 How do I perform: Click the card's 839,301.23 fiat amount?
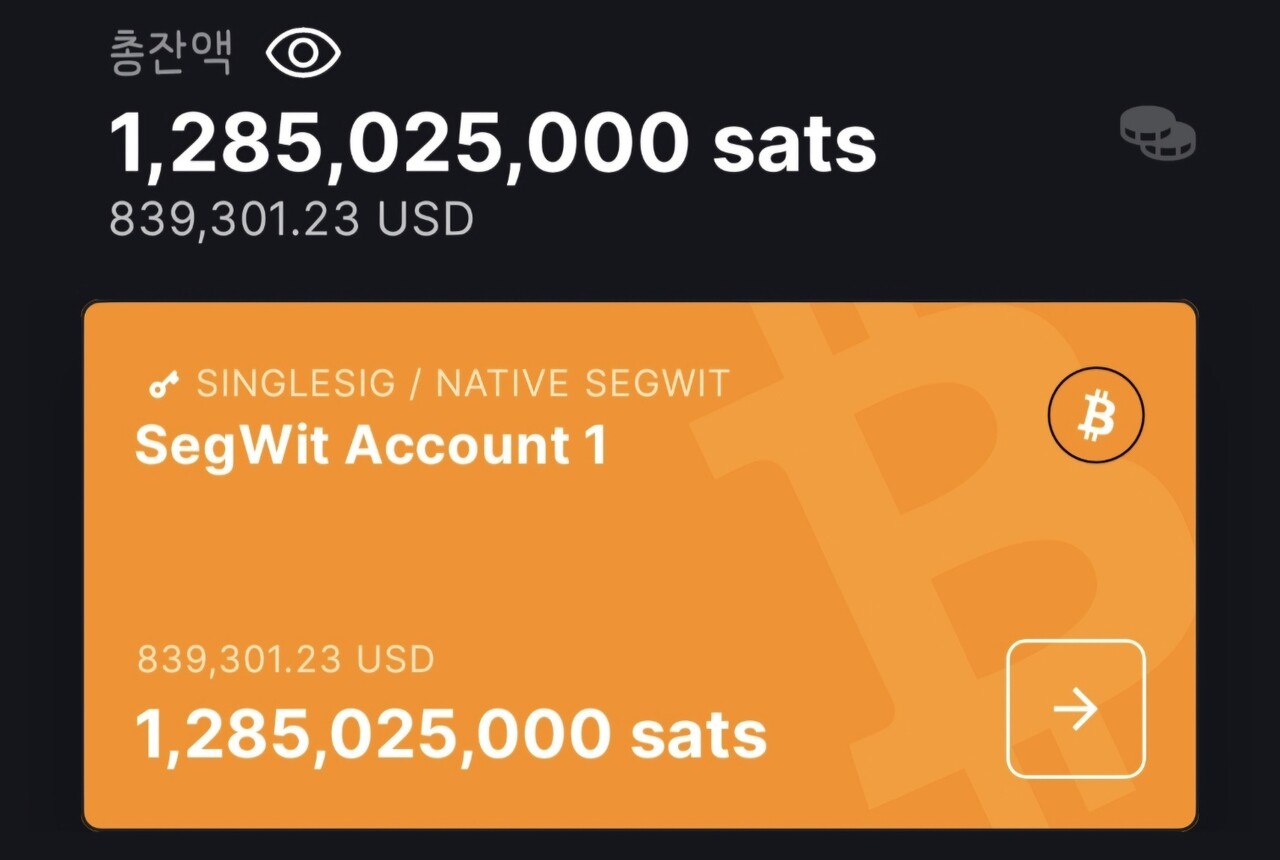tap(239, 660)
